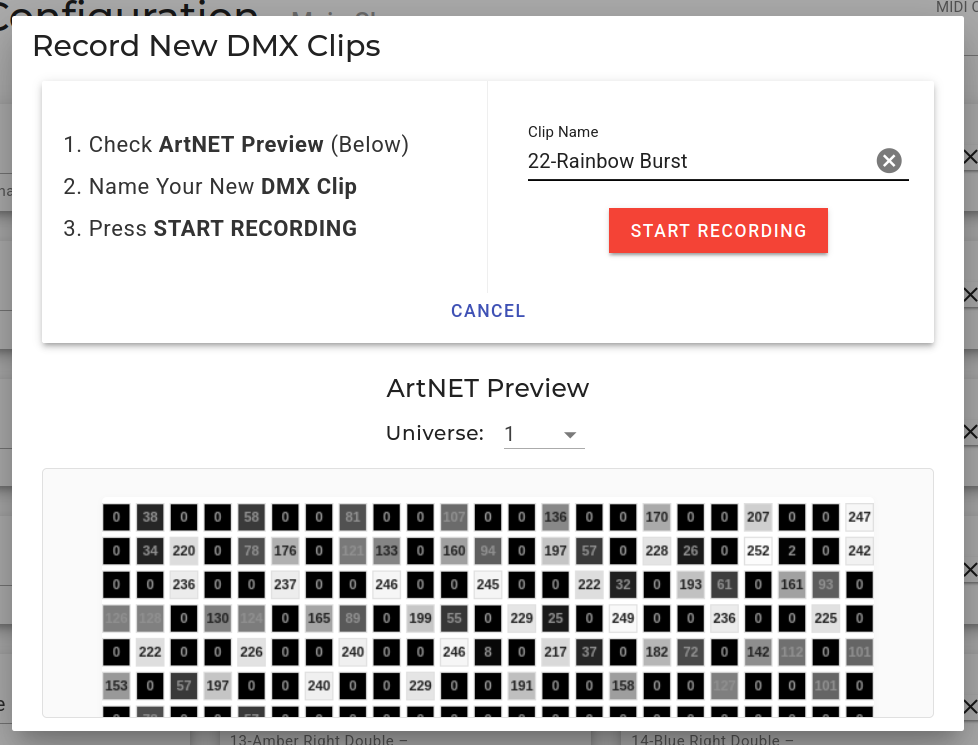
Task: Select the cell showing value 220
Action: point(184,551)
